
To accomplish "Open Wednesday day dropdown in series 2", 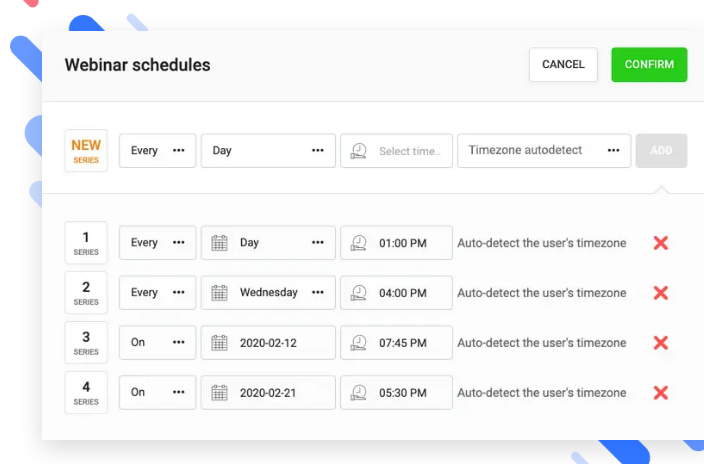I will point(280,293).
